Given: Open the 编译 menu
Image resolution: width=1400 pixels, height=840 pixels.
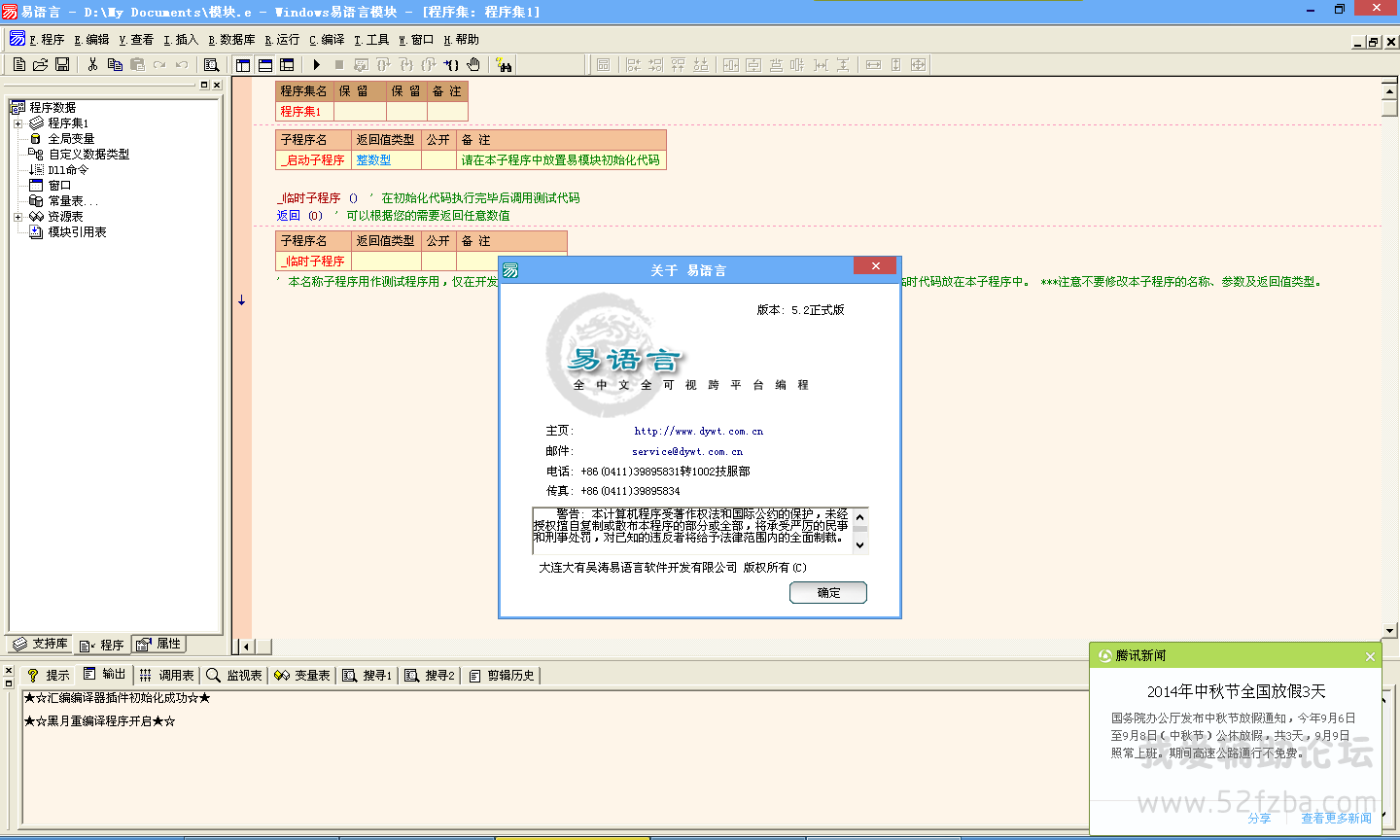Looking at the screenshot, I should tap(328, 40).
